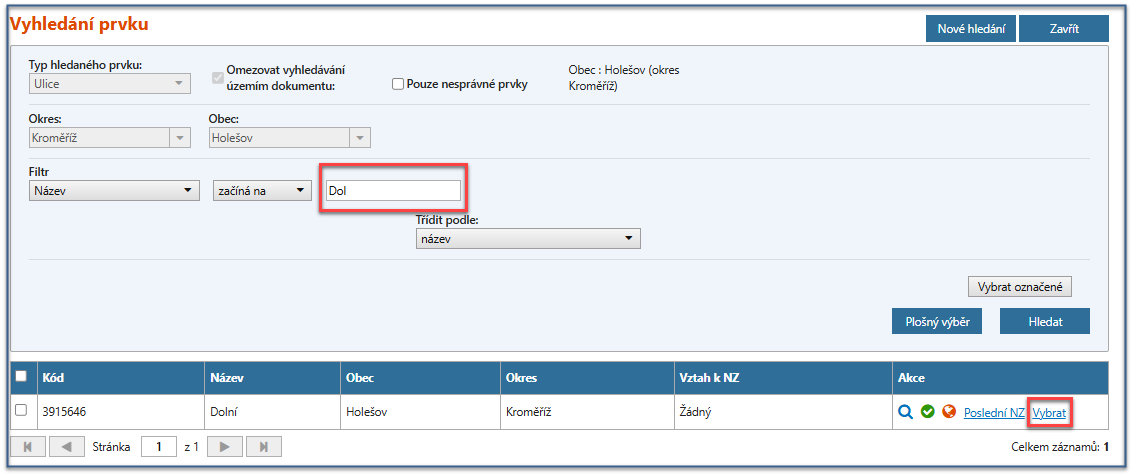Image resolution: width=1133 pixels, height=476 pixels.
Task: Click the 'Vybrat' link in the Dolní row
Action: (x=1049, y=412)
